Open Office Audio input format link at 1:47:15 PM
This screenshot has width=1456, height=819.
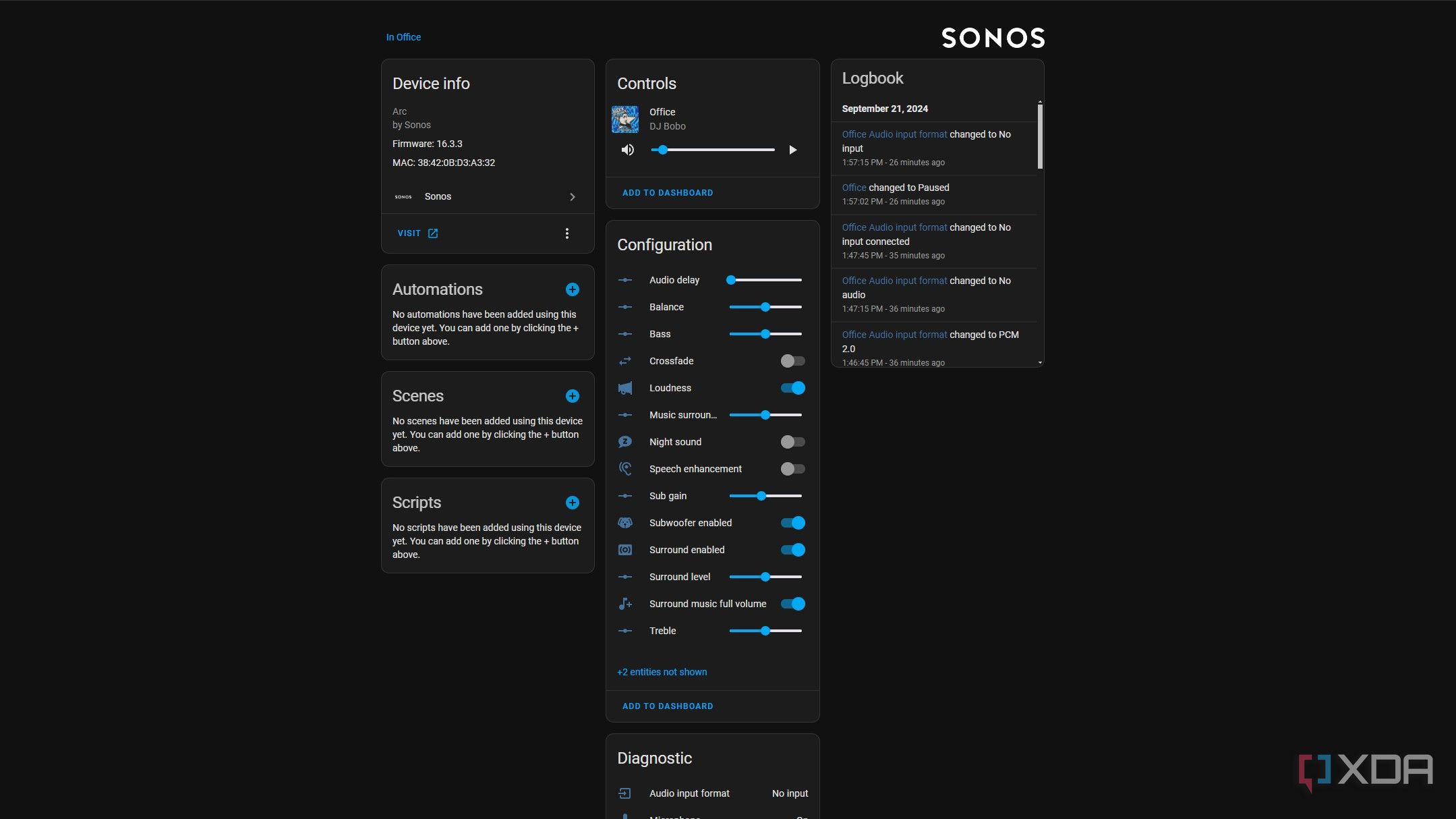pyautogui.click(x=894, y=281)
